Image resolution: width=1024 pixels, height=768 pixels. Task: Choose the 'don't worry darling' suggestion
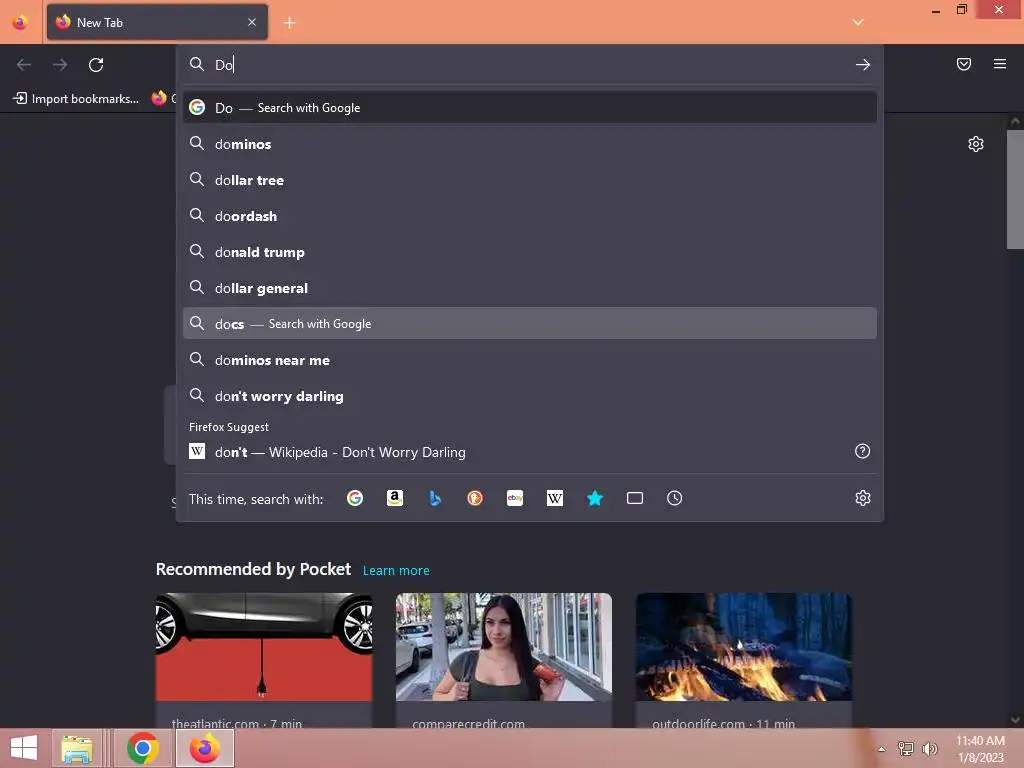pos(530,396)
